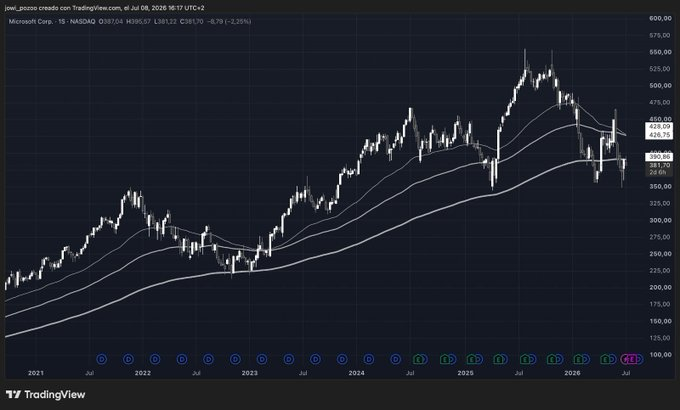Screen dimensions: 680x410
Task: Click the dividend marker just after the 2022 label
Action: point(155,359)
